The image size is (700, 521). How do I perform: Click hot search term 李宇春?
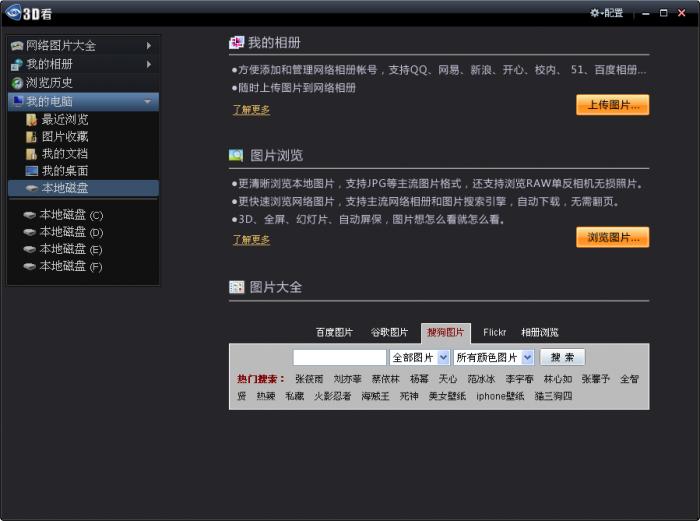(520, 379)
